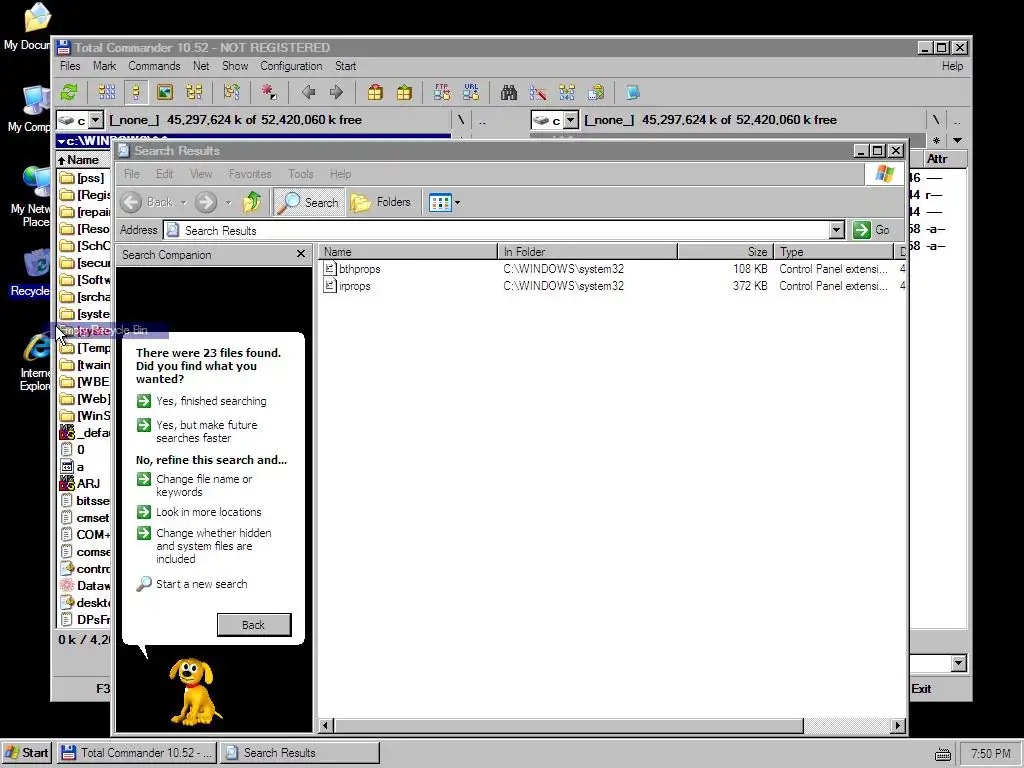Open the Total Commander command line dropdown
The width and height of the screenshot is (1024, 768).
pyautogui.click(x=958, y=664)
